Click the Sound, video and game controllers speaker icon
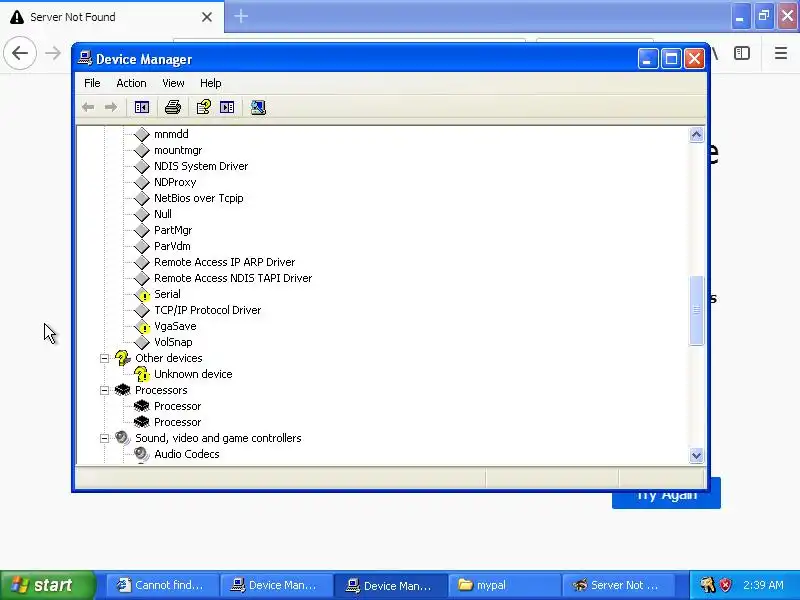The height and width of the screenshot is (600, 800). 122,438
